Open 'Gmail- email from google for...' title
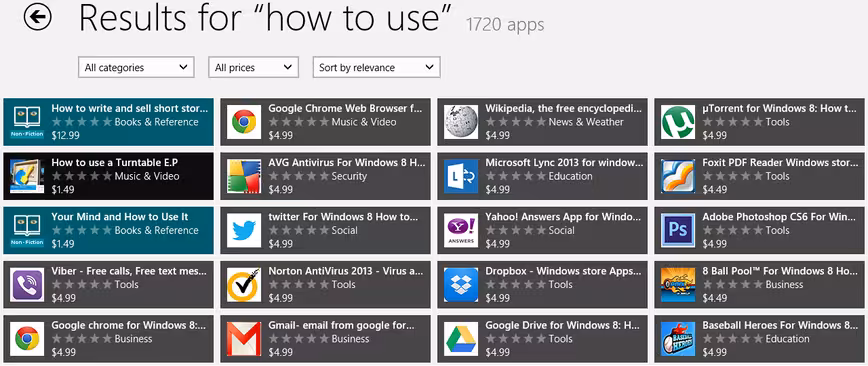This screenshot has width=868, height=366. pyautogui.click(x=341, y=326)
